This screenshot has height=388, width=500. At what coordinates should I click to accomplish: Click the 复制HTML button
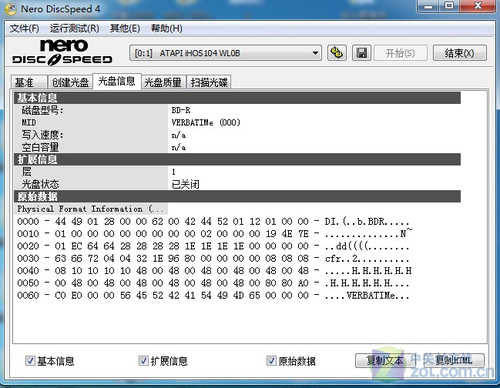[x=454, y=360]
